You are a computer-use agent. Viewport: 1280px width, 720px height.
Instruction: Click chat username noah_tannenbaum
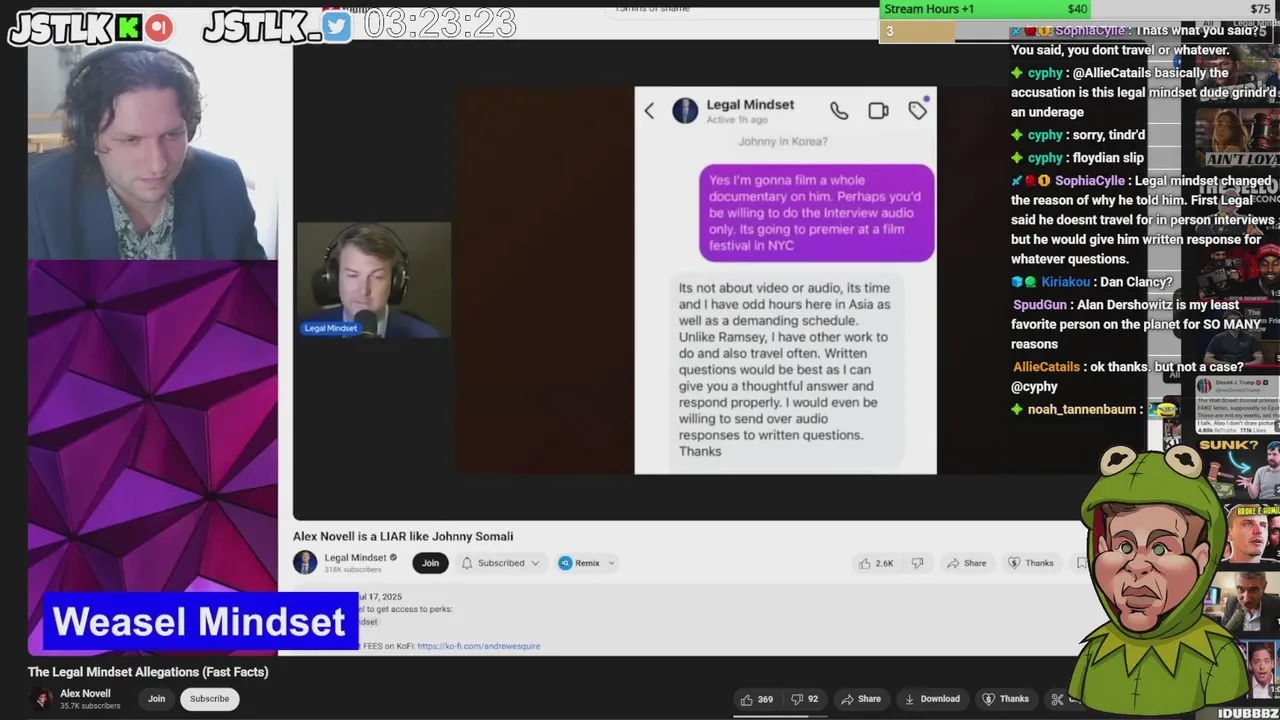tap(1082, 409)
